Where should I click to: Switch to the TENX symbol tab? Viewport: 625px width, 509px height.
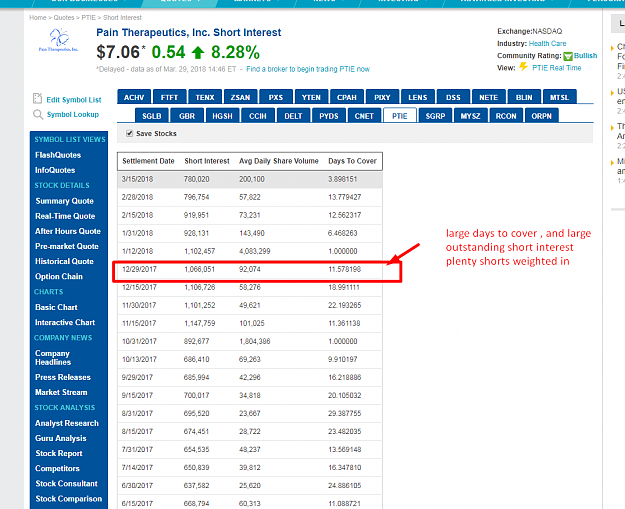(x=205, y=97)
